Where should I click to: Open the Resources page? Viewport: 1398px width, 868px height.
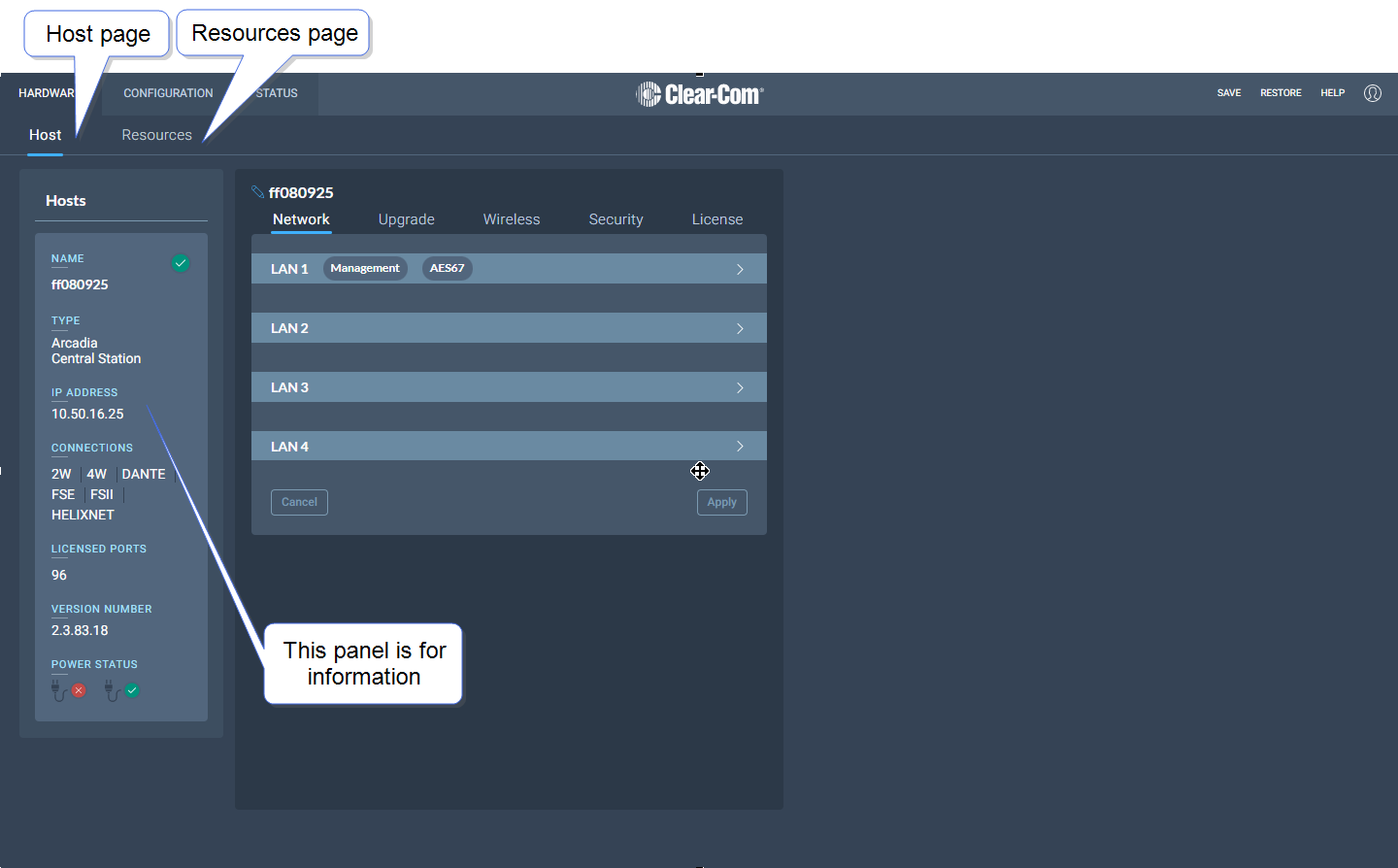point(156,135)
